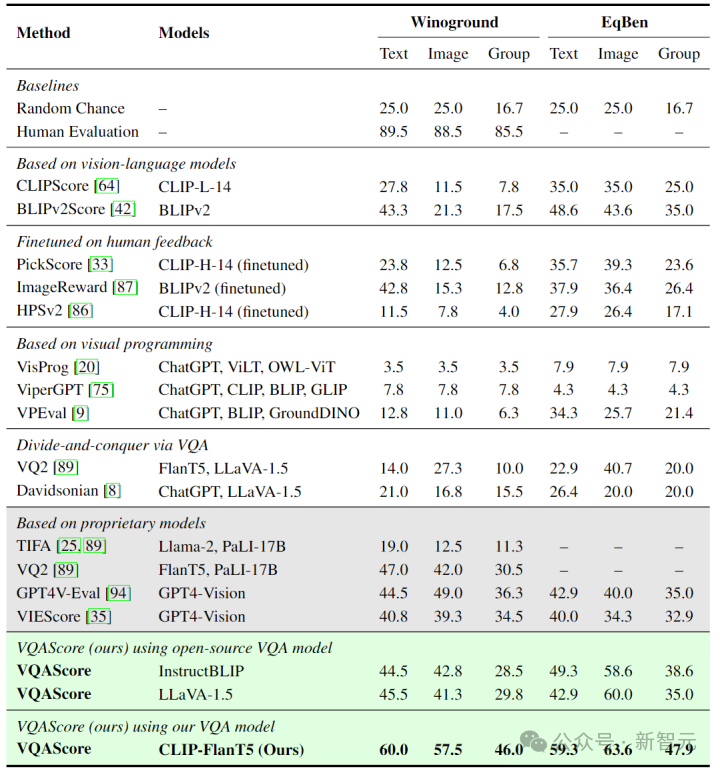
Task: Click the Method column header
Action: coord(44,33)
